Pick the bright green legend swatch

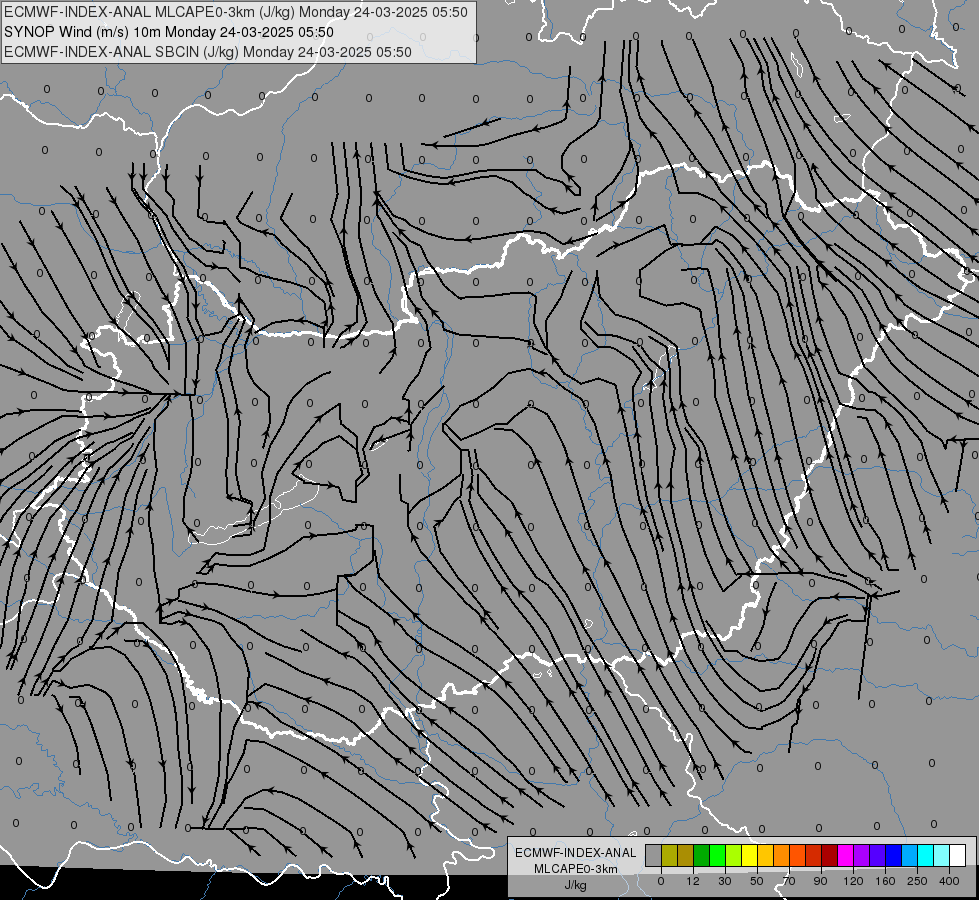pyautogui.click(x=717, y=855)
